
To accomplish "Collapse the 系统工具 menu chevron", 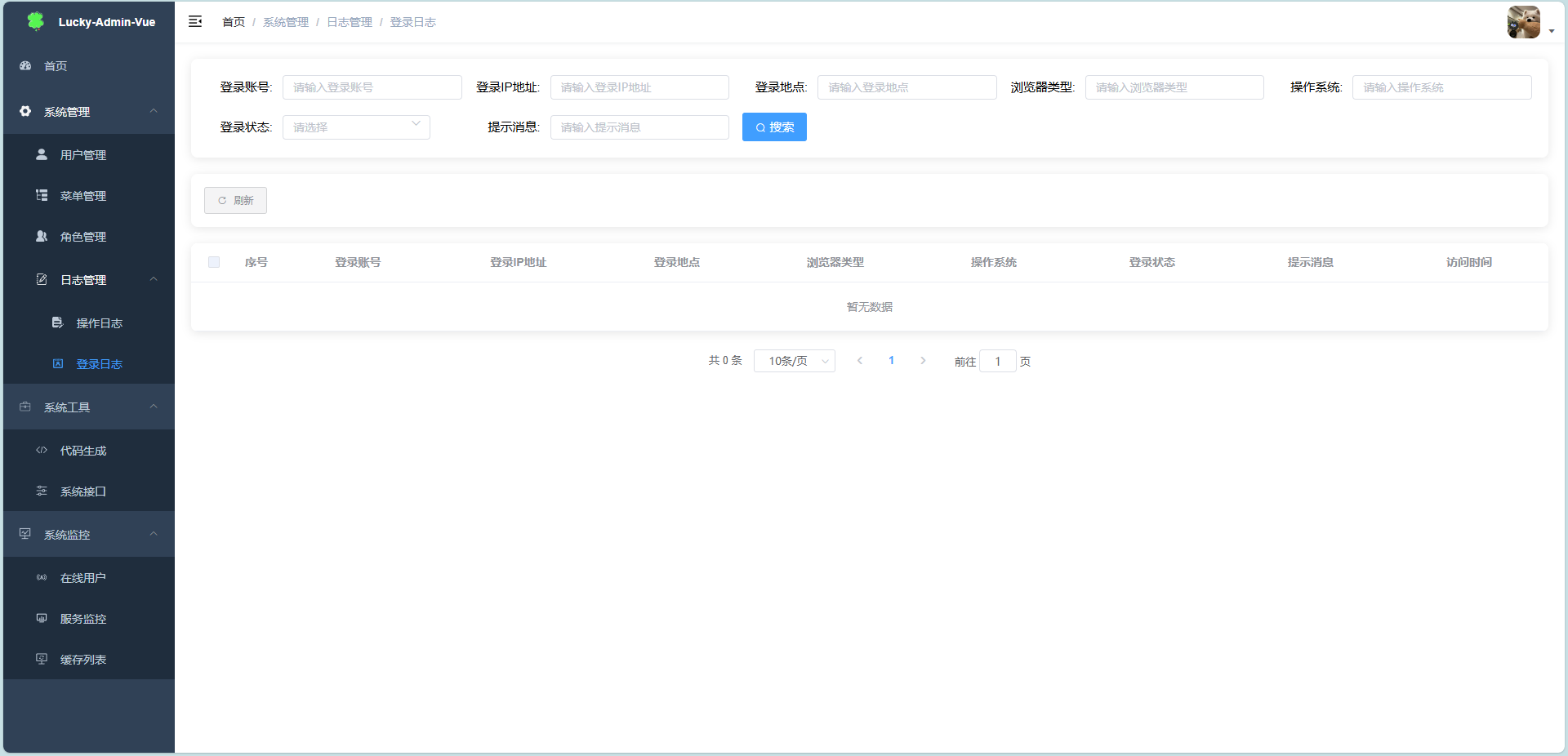I will pyautogui.click(x=154, y=407).
